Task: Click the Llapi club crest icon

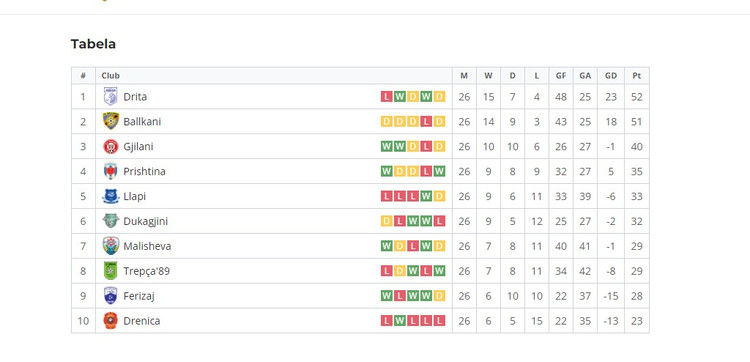Action: (x=110, y=196)
